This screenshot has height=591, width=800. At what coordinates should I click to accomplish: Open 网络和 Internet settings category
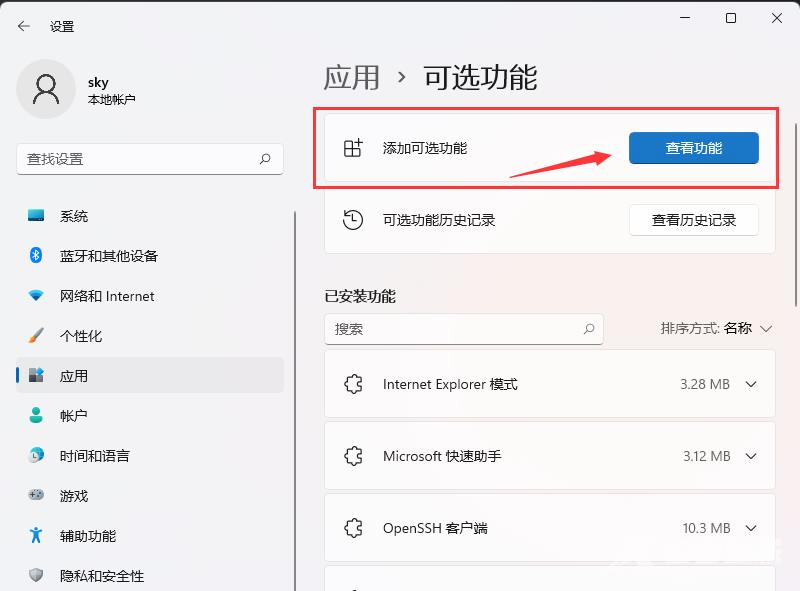click(150, 296)
